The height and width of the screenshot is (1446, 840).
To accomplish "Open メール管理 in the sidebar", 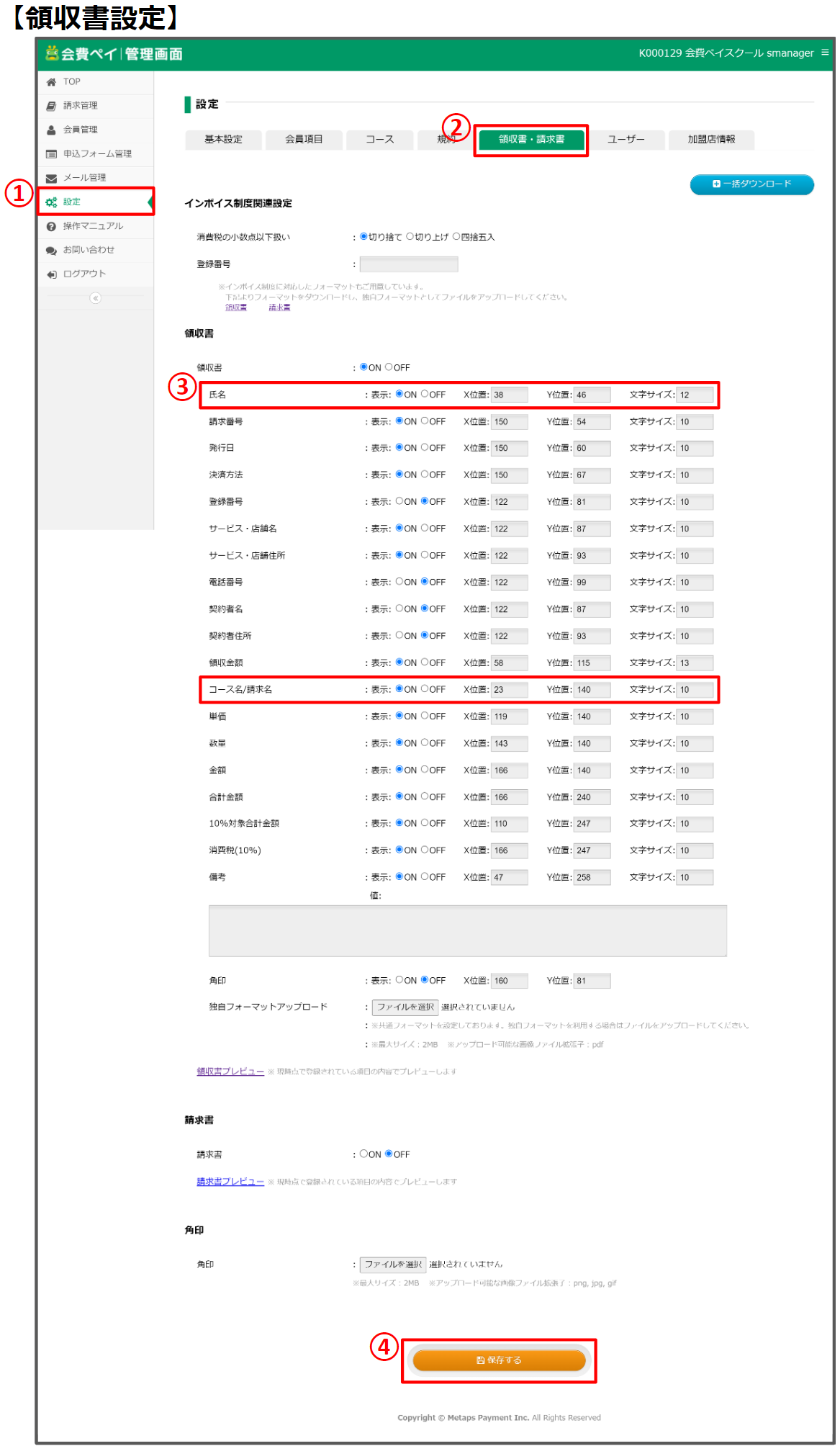I will click(x=84, y=178).
